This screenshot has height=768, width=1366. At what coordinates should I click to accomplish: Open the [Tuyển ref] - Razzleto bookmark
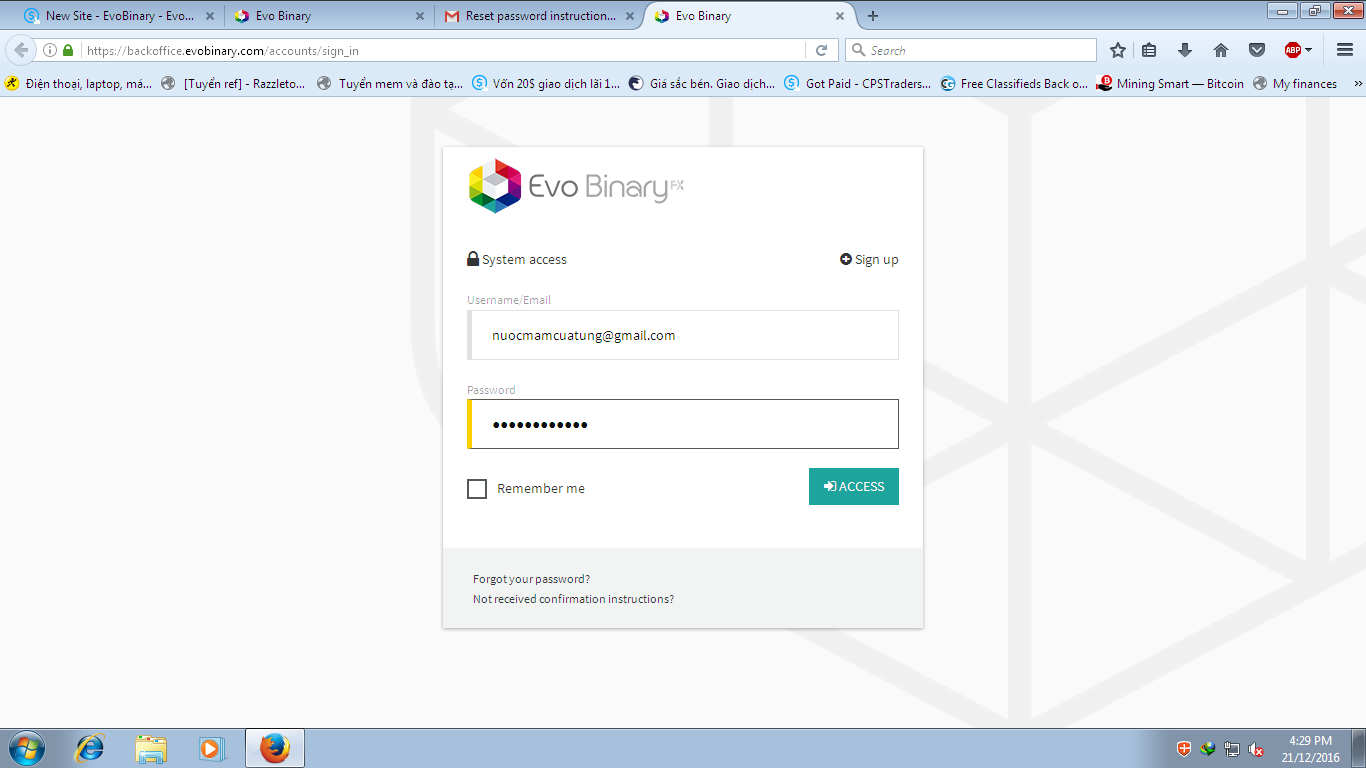[x=233, y=84]
